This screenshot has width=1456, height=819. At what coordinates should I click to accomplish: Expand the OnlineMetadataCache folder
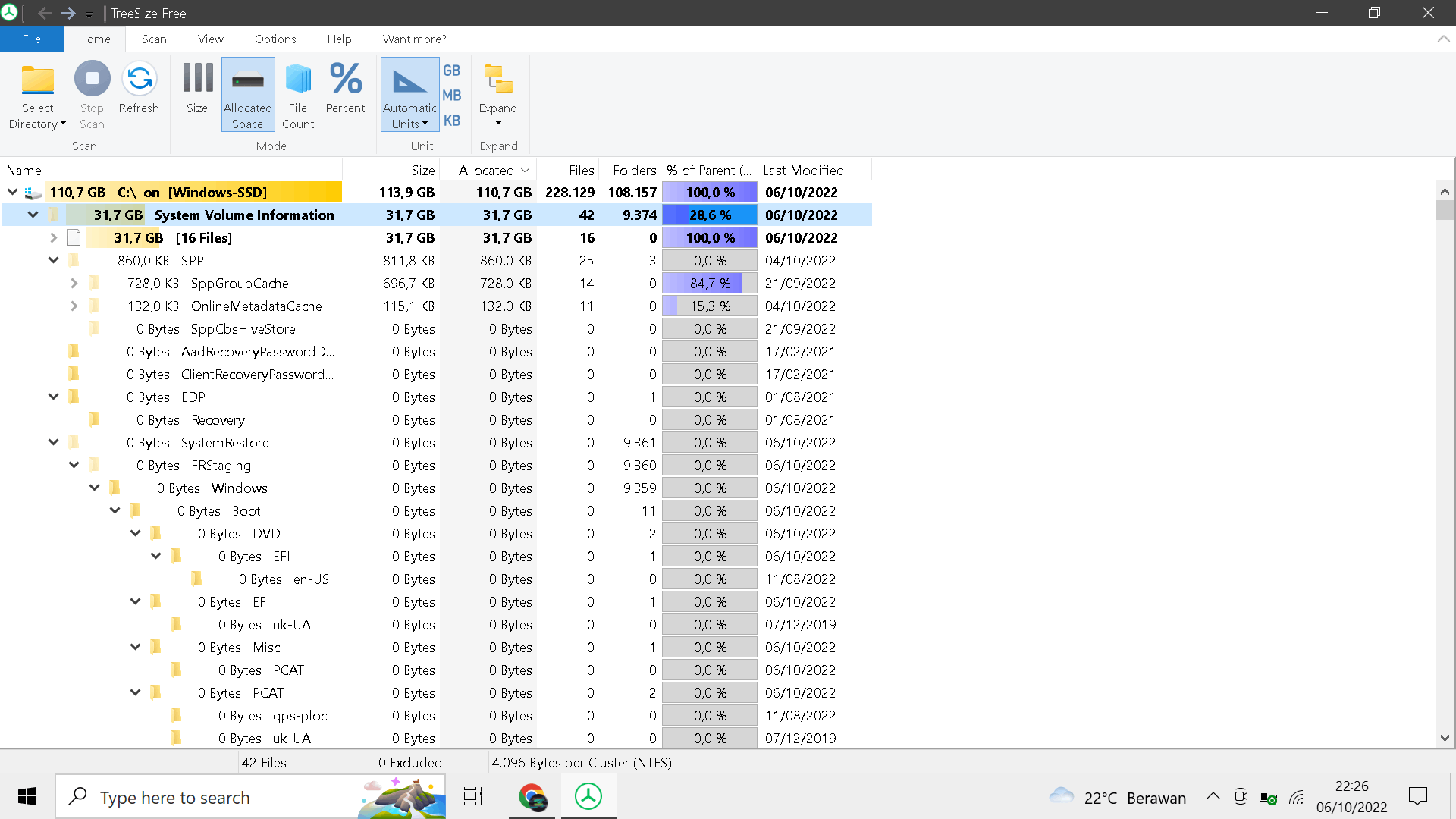pyautogui.click(x=74, y=306)
